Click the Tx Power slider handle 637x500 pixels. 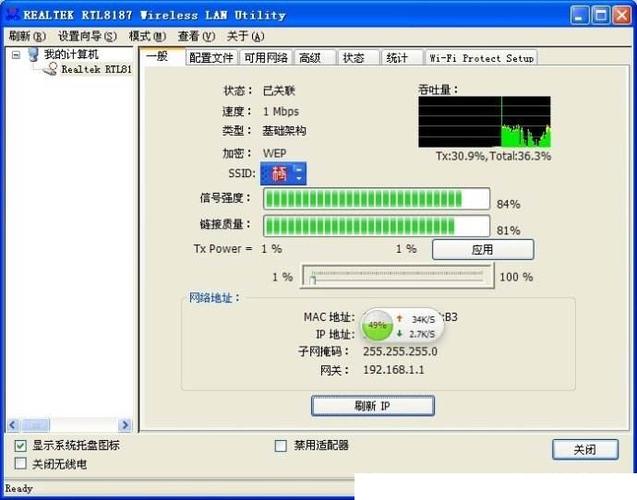point(313,279)
